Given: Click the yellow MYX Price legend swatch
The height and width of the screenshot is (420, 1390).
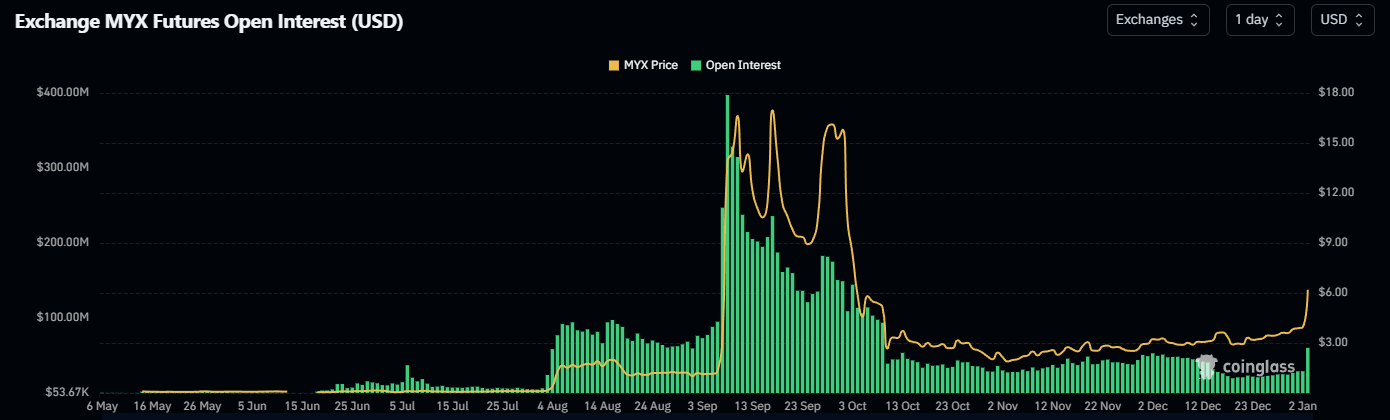Looking at the screenshot, I should click(x=613, y=65).
